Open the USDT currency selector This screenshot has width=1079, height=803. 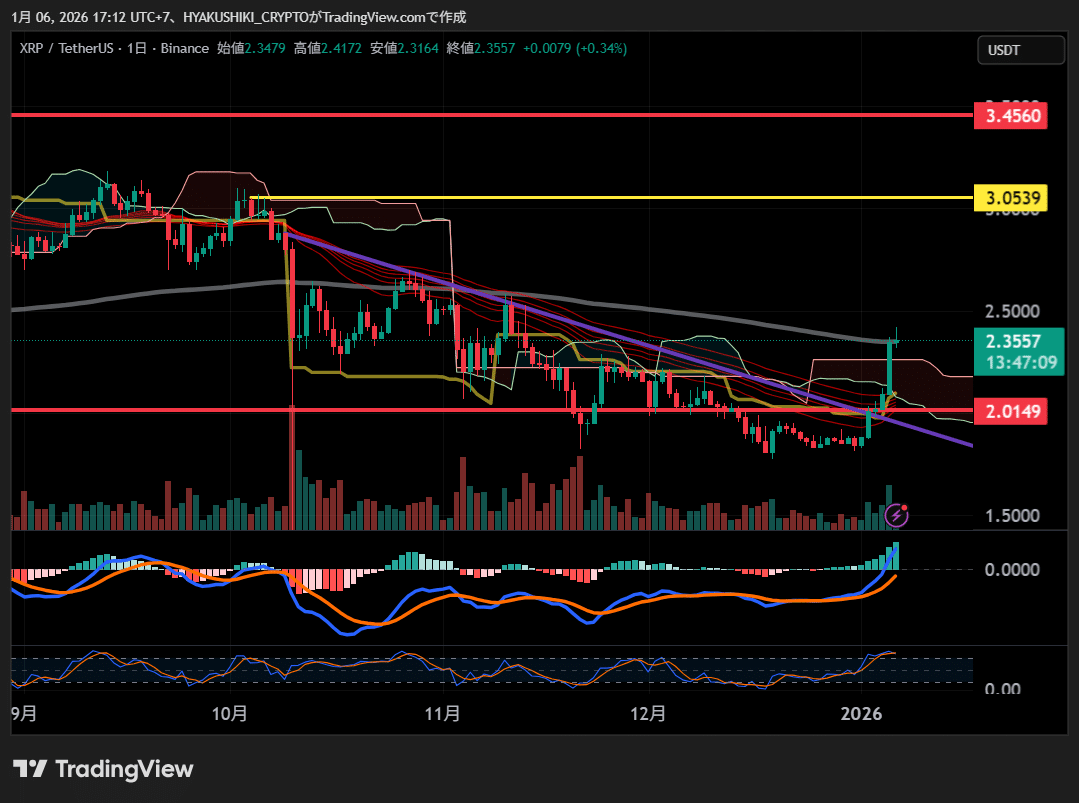(1021, 50)
